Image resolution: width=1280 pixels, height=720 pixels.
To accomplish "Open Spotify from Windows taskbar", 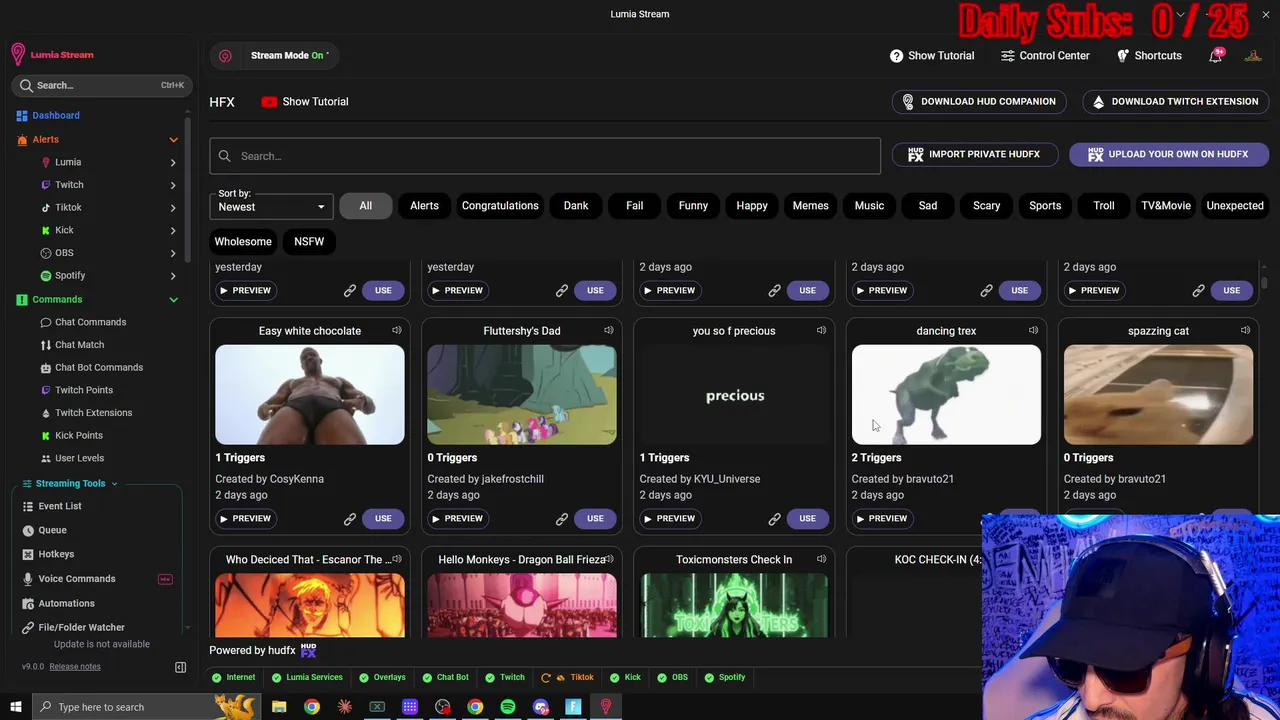I will tap(508, 707).
